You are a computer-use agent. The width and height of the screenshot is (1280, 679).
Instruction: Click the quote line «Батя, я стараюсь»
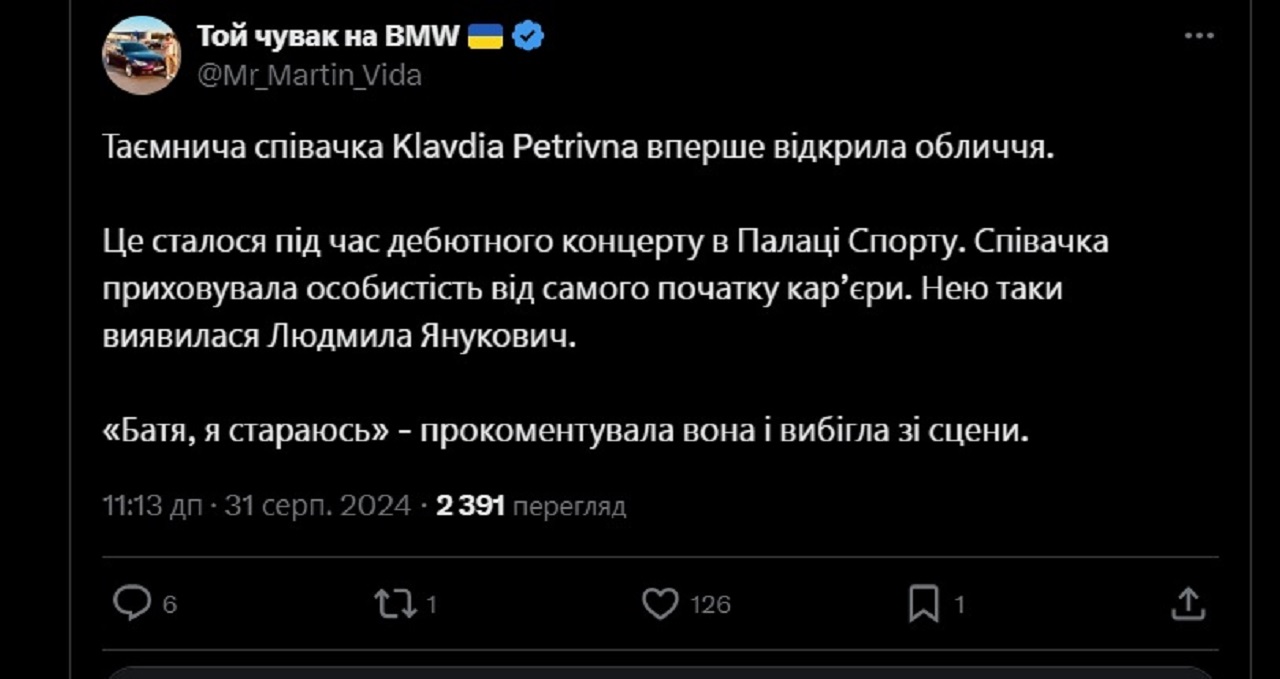245,432
